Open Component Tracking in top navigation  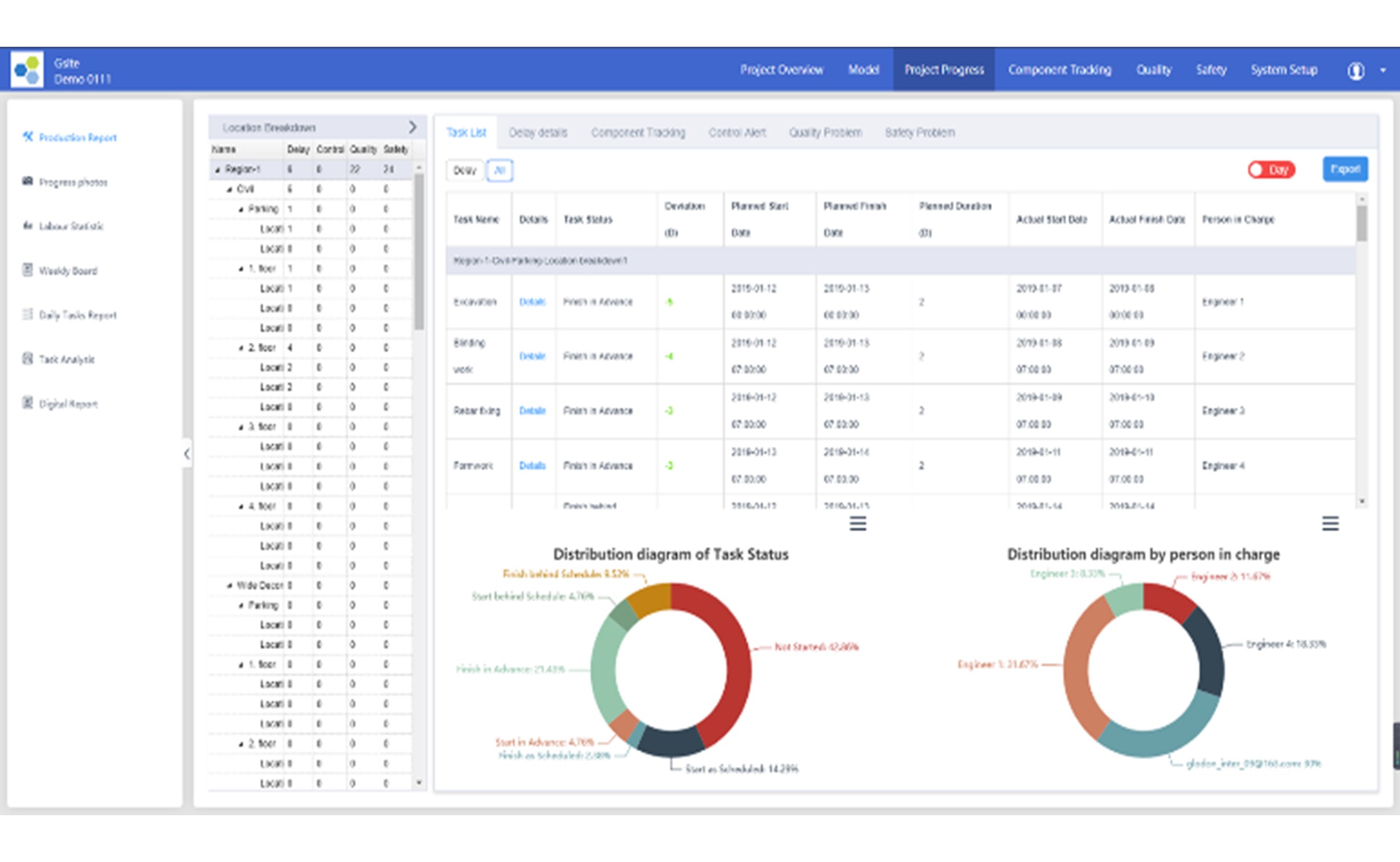[1059, 70]
